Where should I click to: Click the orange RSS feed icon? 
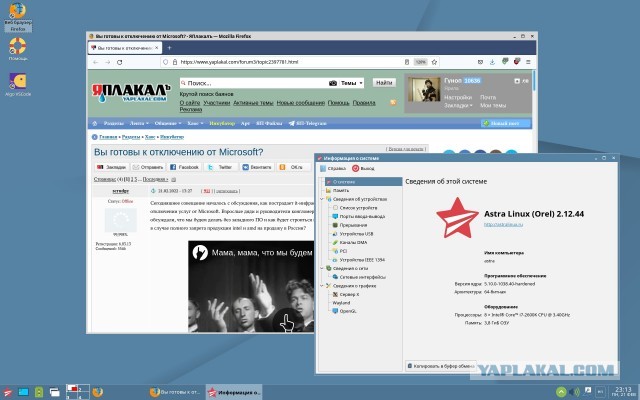(x=393, y=102)
